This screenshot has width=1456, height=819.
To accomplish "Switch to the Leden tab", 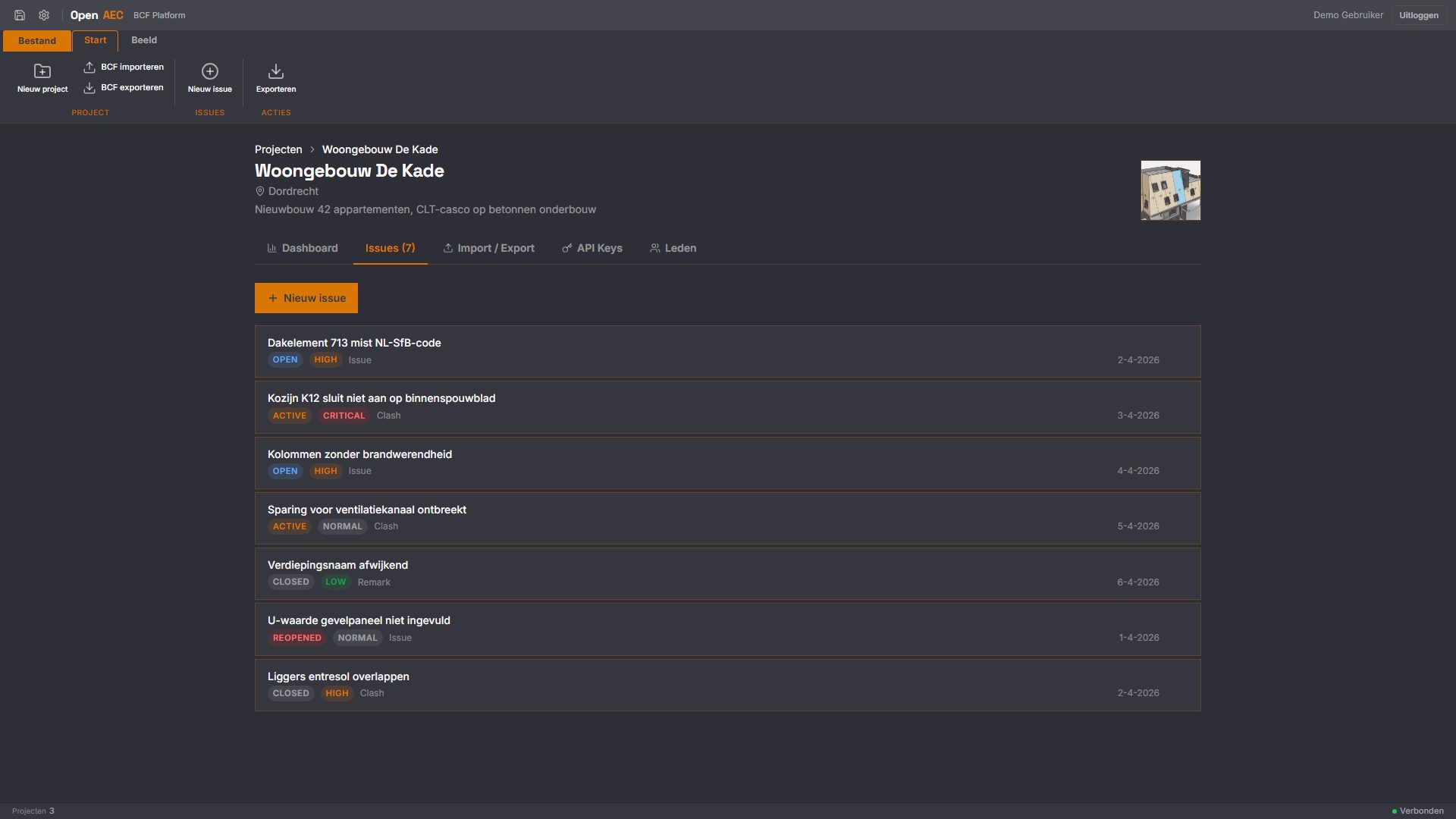I will coord(673,248).
